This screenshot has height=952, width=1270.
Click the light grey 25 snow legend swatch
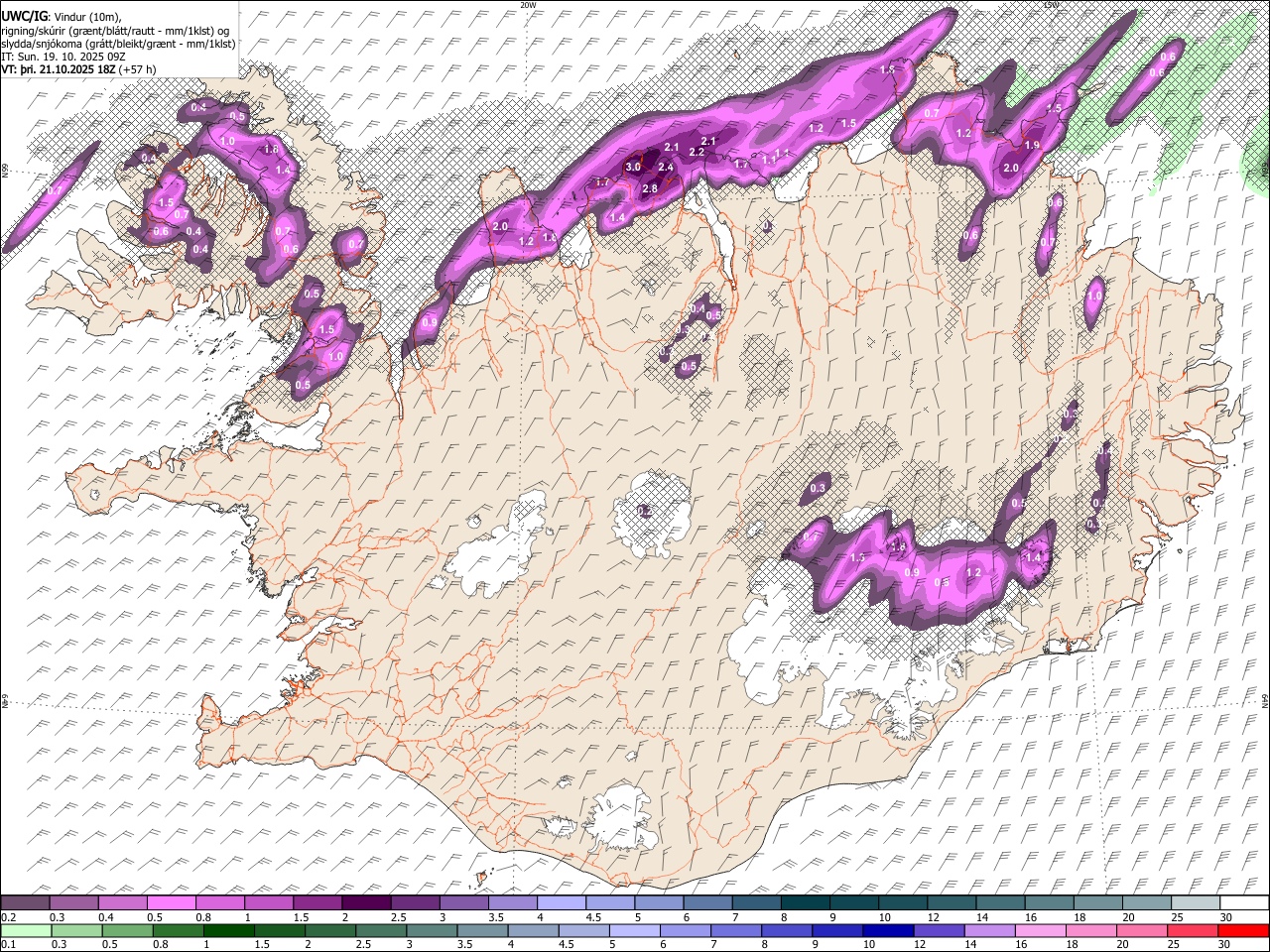tap(1194, 903)
